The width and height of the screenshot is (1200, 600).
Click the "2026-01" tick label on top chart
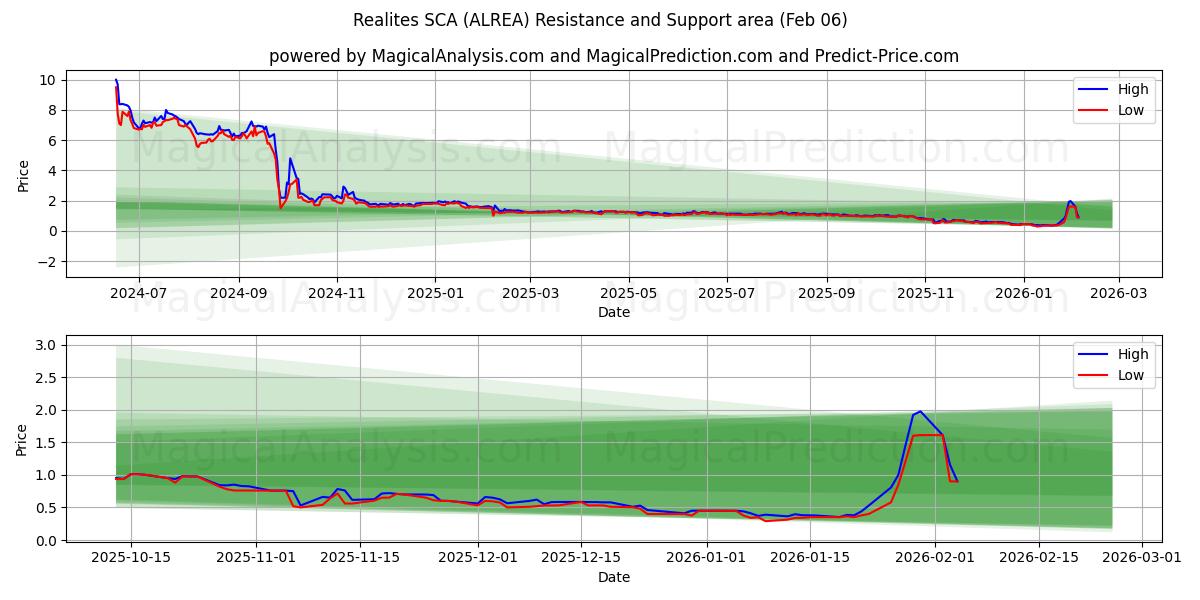(x=1023, y=293)
